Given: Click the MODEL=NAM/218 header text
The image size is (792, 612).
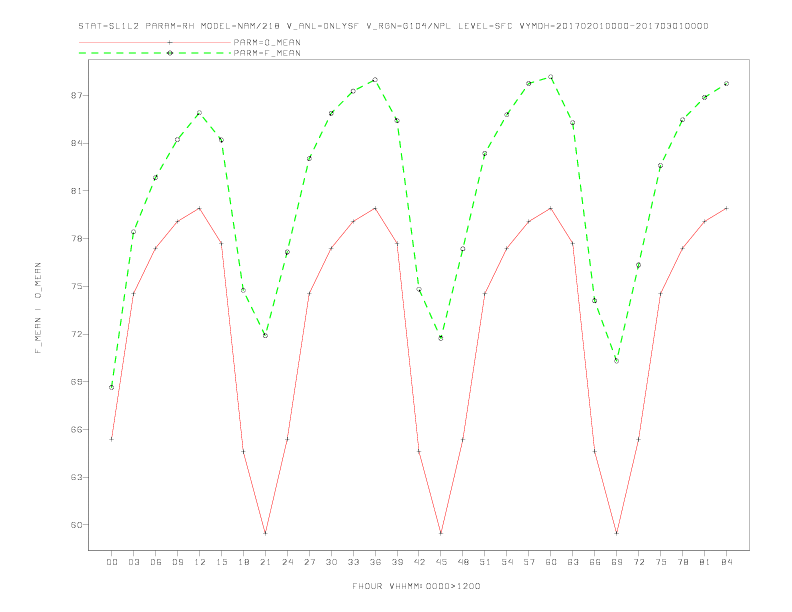Looking at the screenshot, I should (x=240, y=26).
